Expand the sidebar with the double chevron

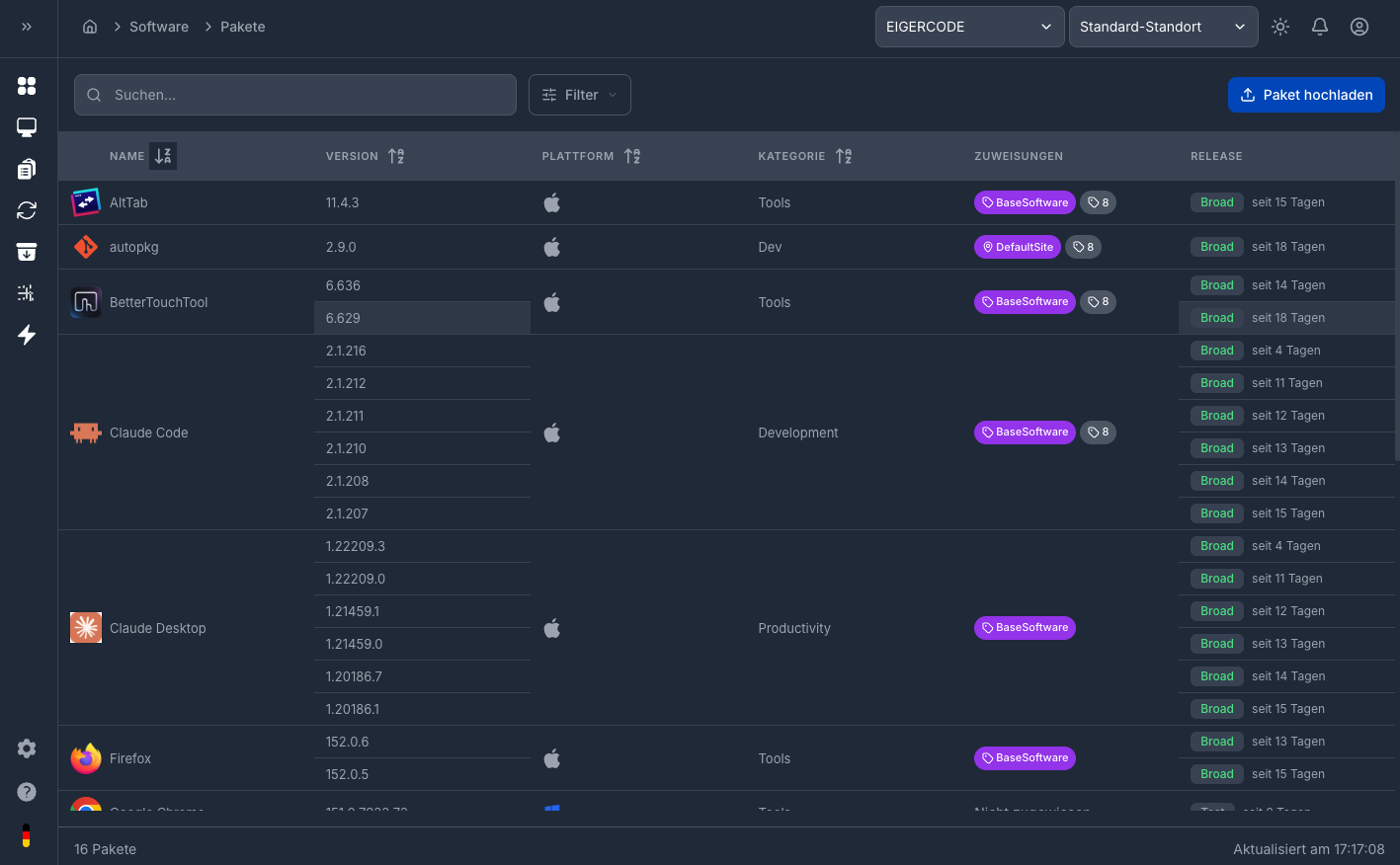pyautogui.click(x=27, y=27)
